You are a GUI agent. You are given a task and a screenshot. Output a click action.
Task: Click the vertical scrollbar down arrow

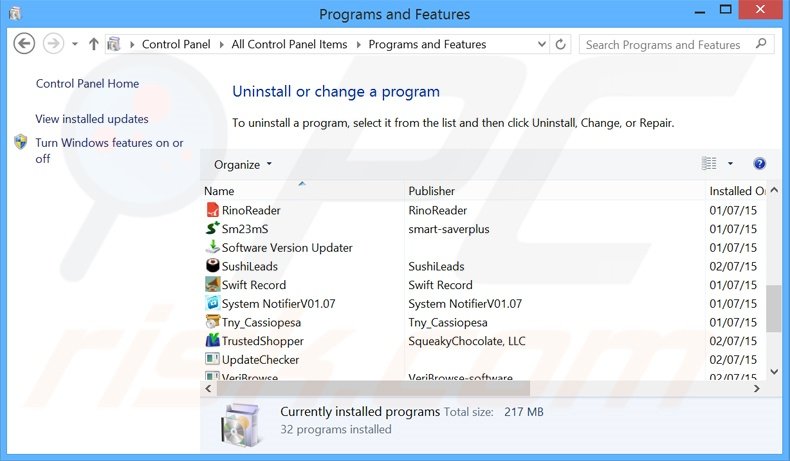pyautogui.click(x=774, y=372)
